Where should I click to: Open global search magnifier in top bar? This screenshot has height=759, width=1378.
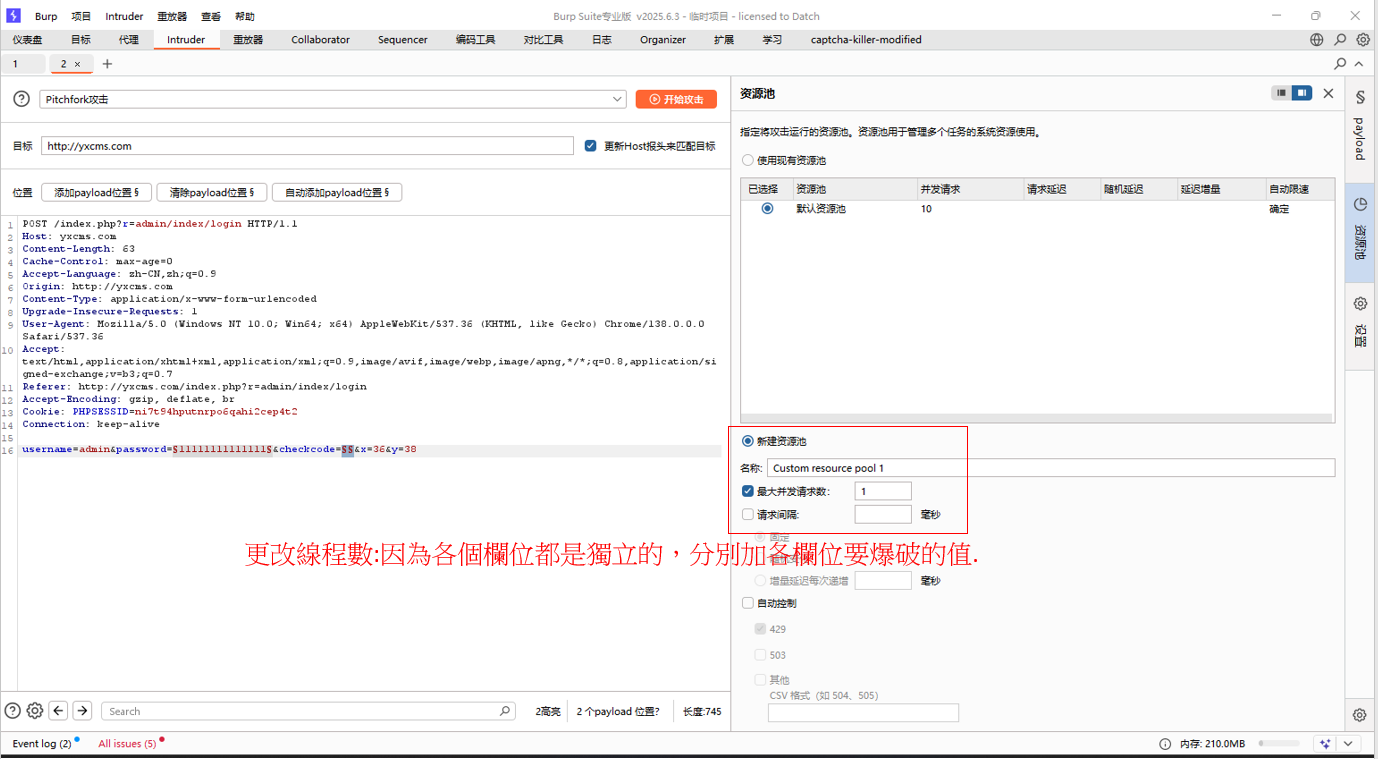[1340, 40]
